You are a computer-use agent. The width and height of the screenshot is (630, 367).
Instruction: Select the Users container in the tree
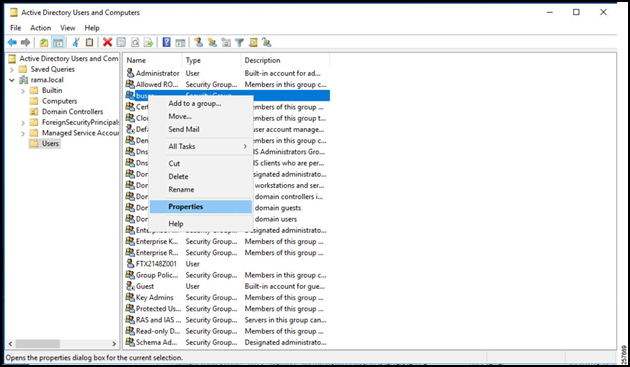pyautogui.click(x=50, y=144)
